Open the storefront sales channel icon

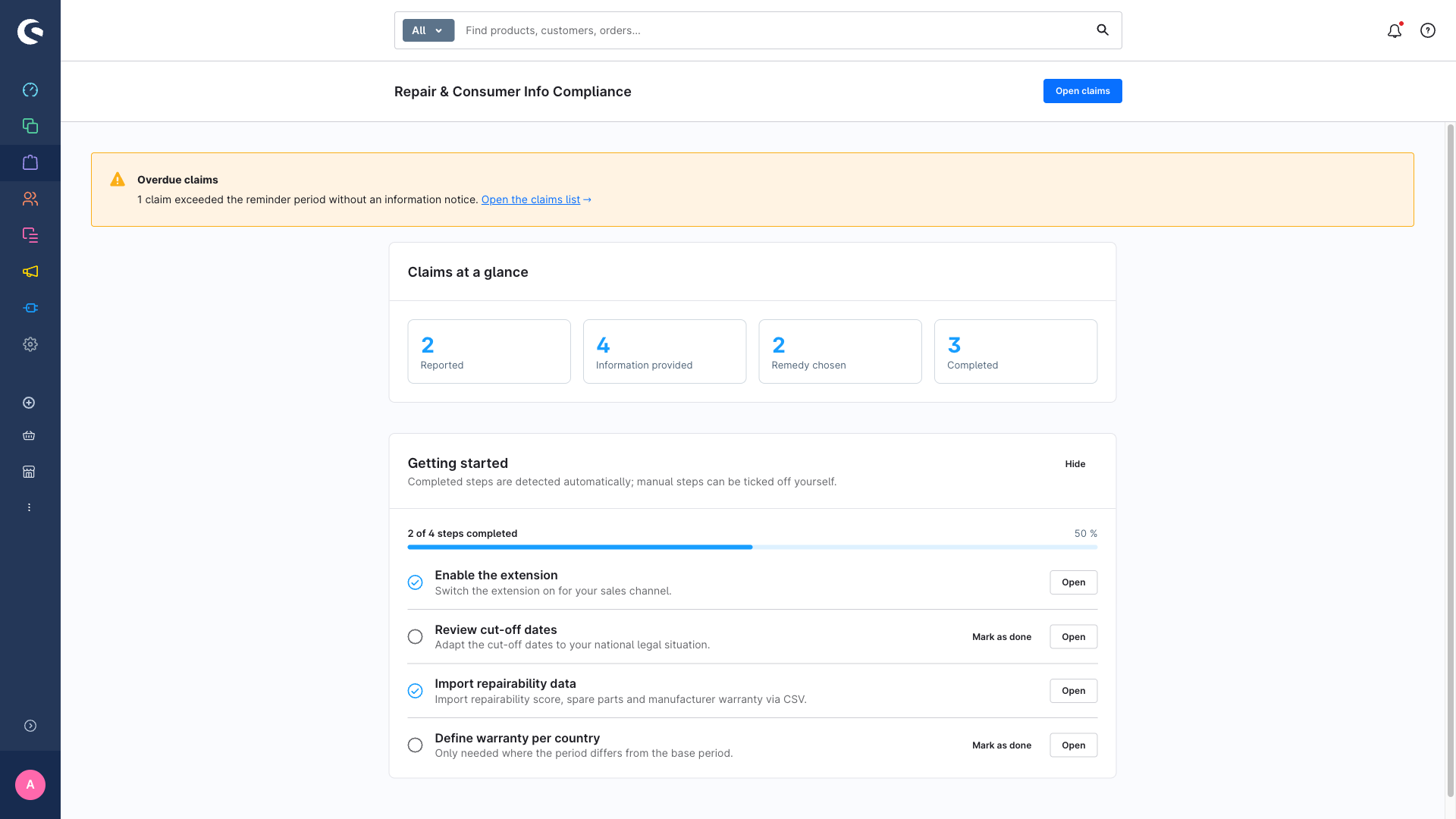(x=29, y=472)
